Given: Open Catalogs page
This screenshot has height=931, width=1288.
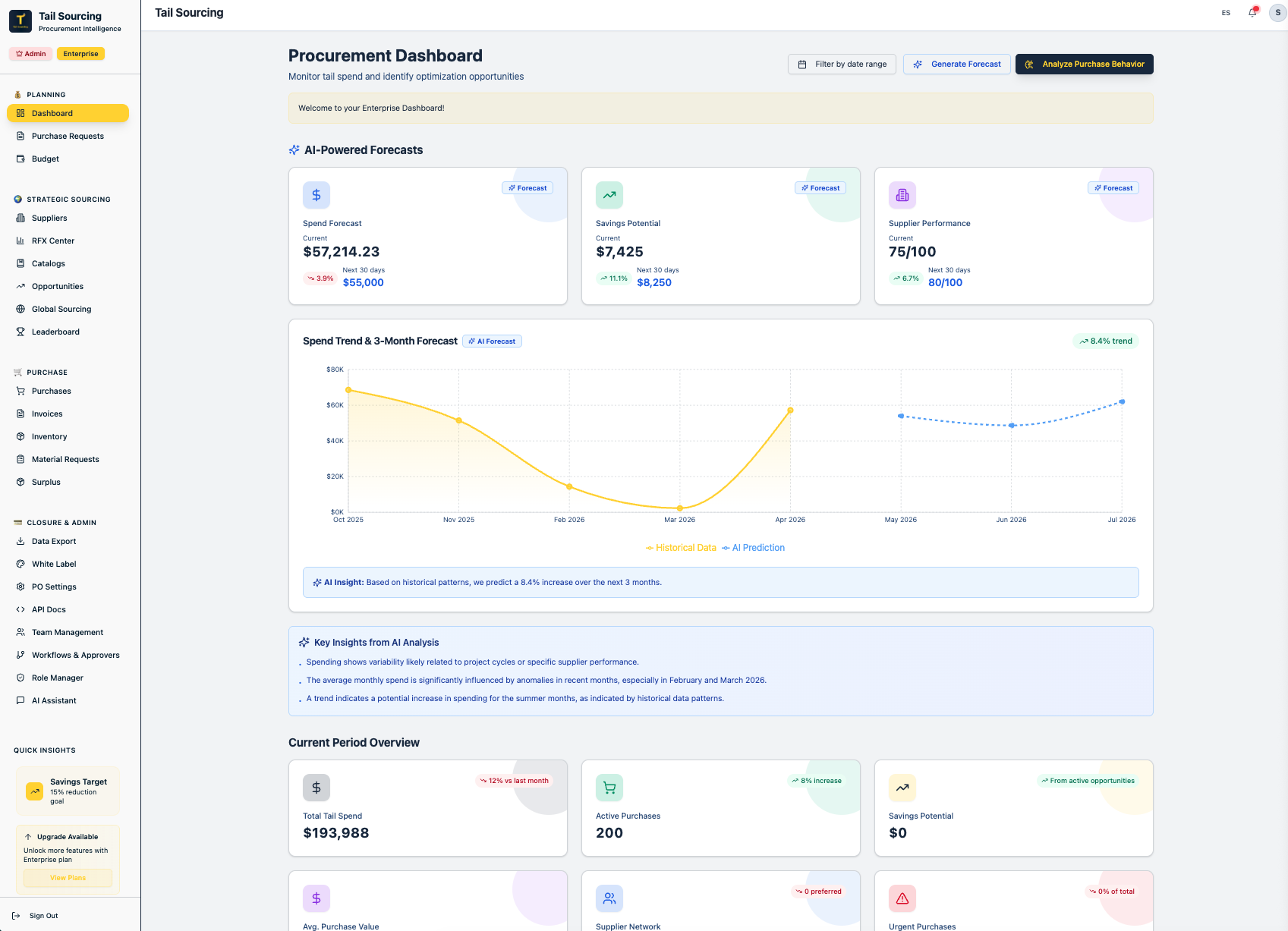Looking at the screenshot, I should 68,263.
